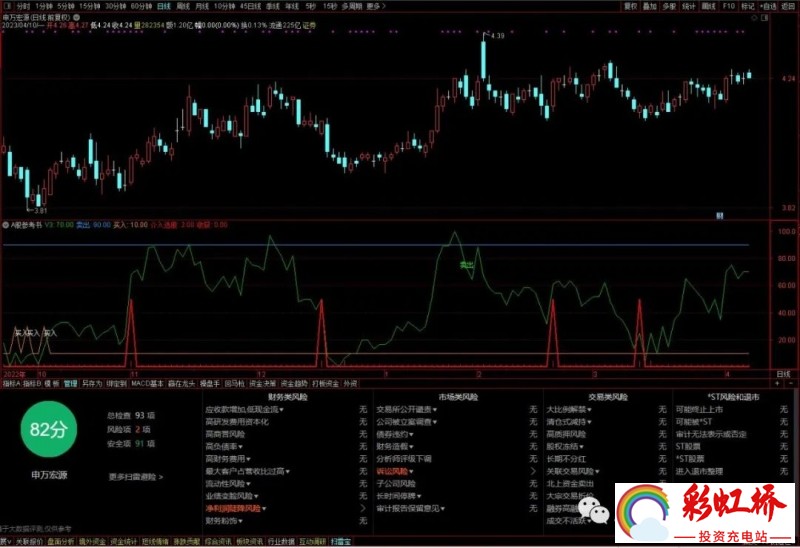The height and width of the screenshot is (548, 800).
Task: Click 更多扫雷避险 link
Action: click(x=135, y=477)
